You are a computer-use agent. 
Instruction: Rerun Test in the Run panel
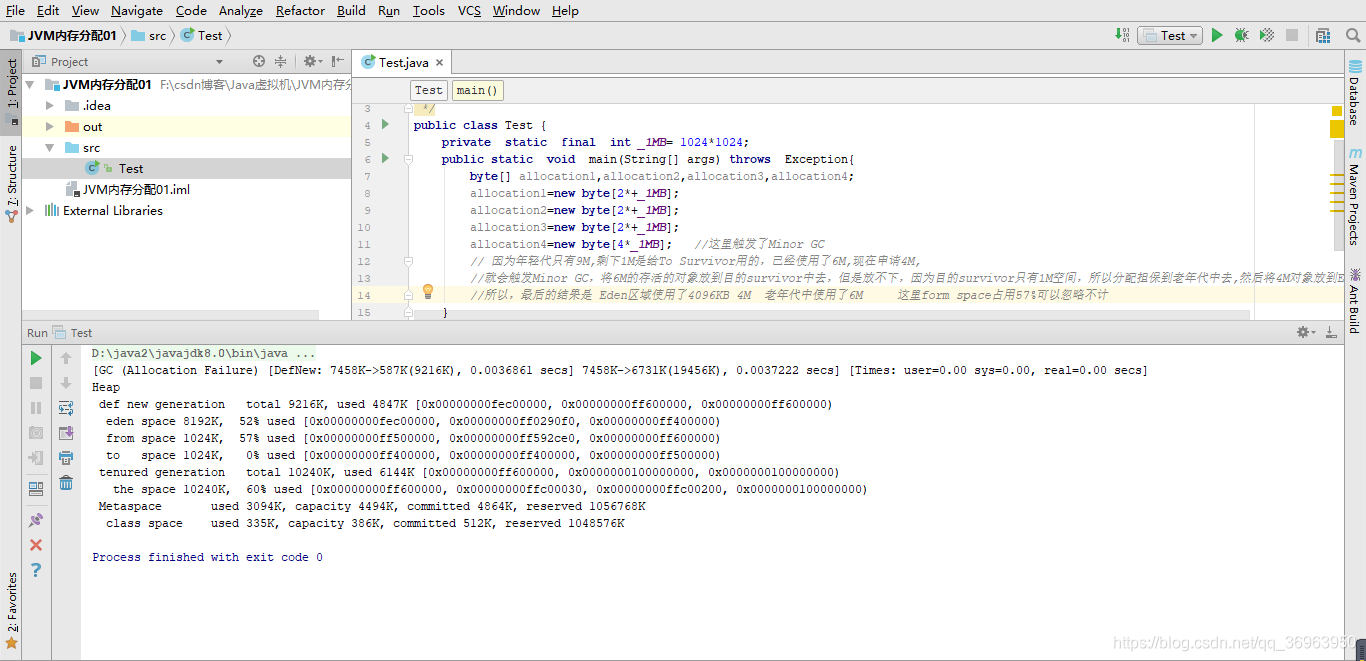tap(36, 358)
